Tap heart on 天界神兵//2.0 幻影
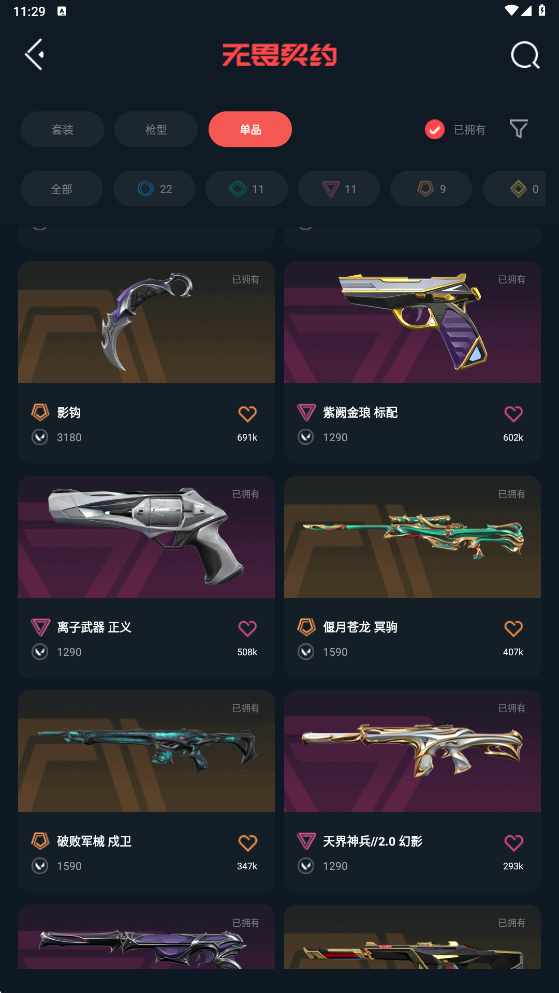The width and height of the screenshot is (559, 993). click(513, 843)
